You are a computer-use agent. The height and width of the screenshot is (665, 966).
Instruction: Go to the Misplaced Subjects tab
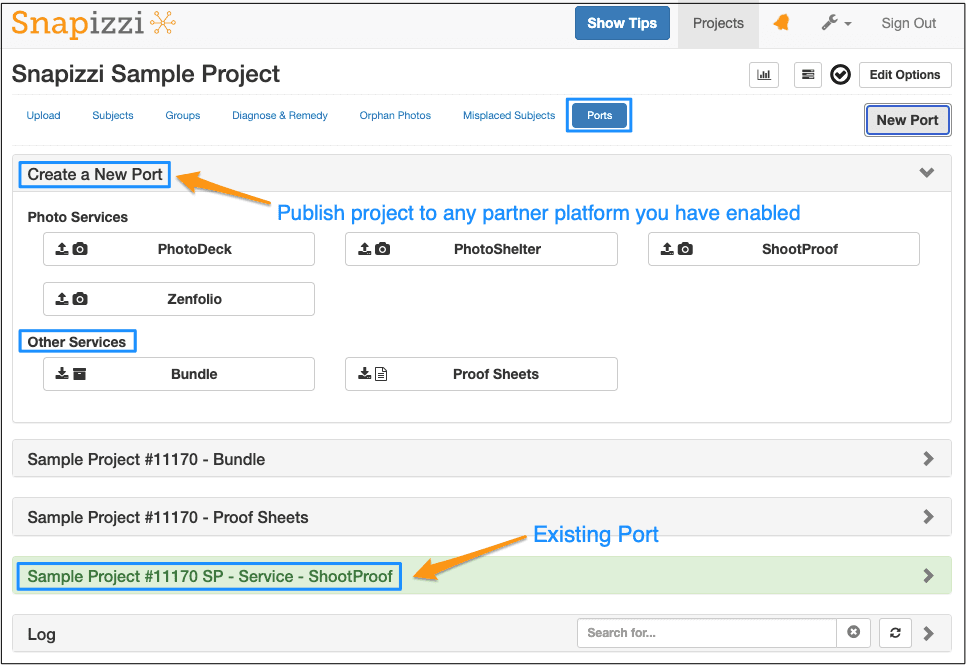(509, 115)
